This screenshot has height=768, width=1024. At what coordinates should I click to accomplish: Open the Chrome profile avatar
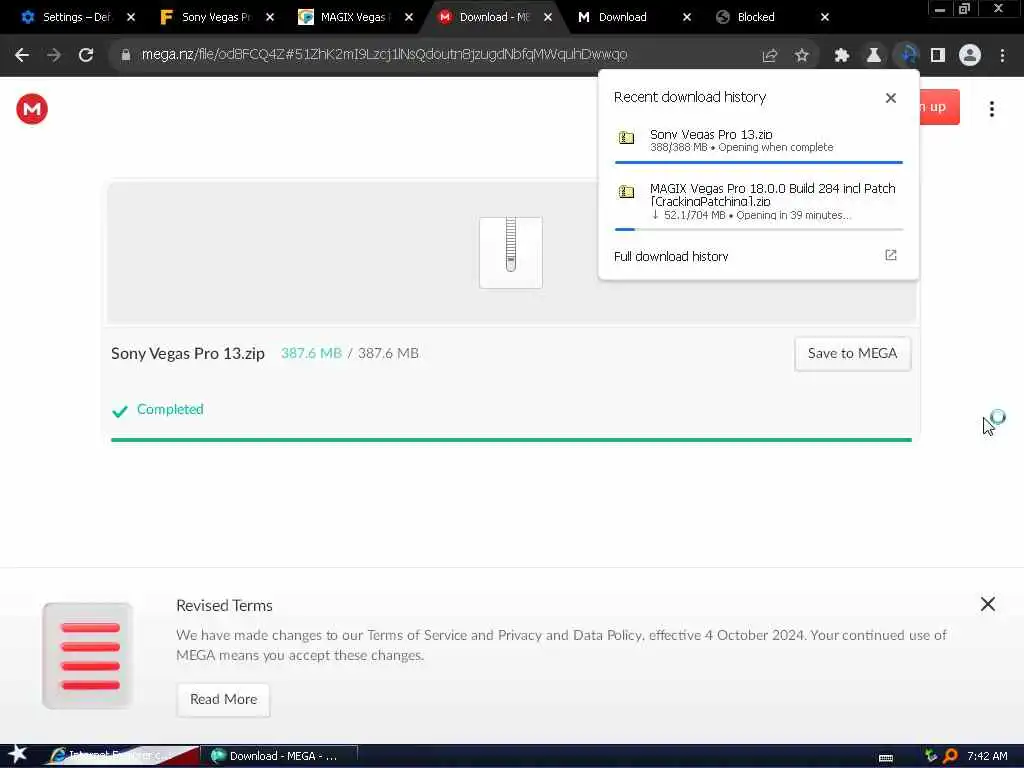tap(970, 55)
